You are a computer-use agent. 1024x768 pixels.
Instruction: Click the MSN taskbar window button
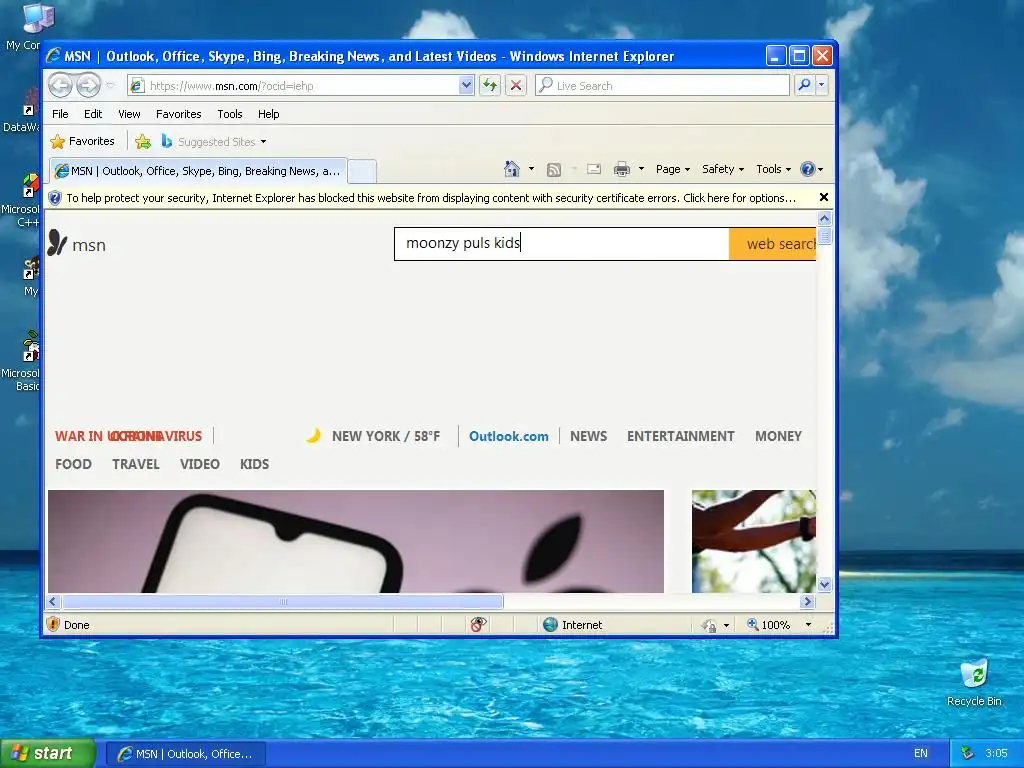pos(185,754)
